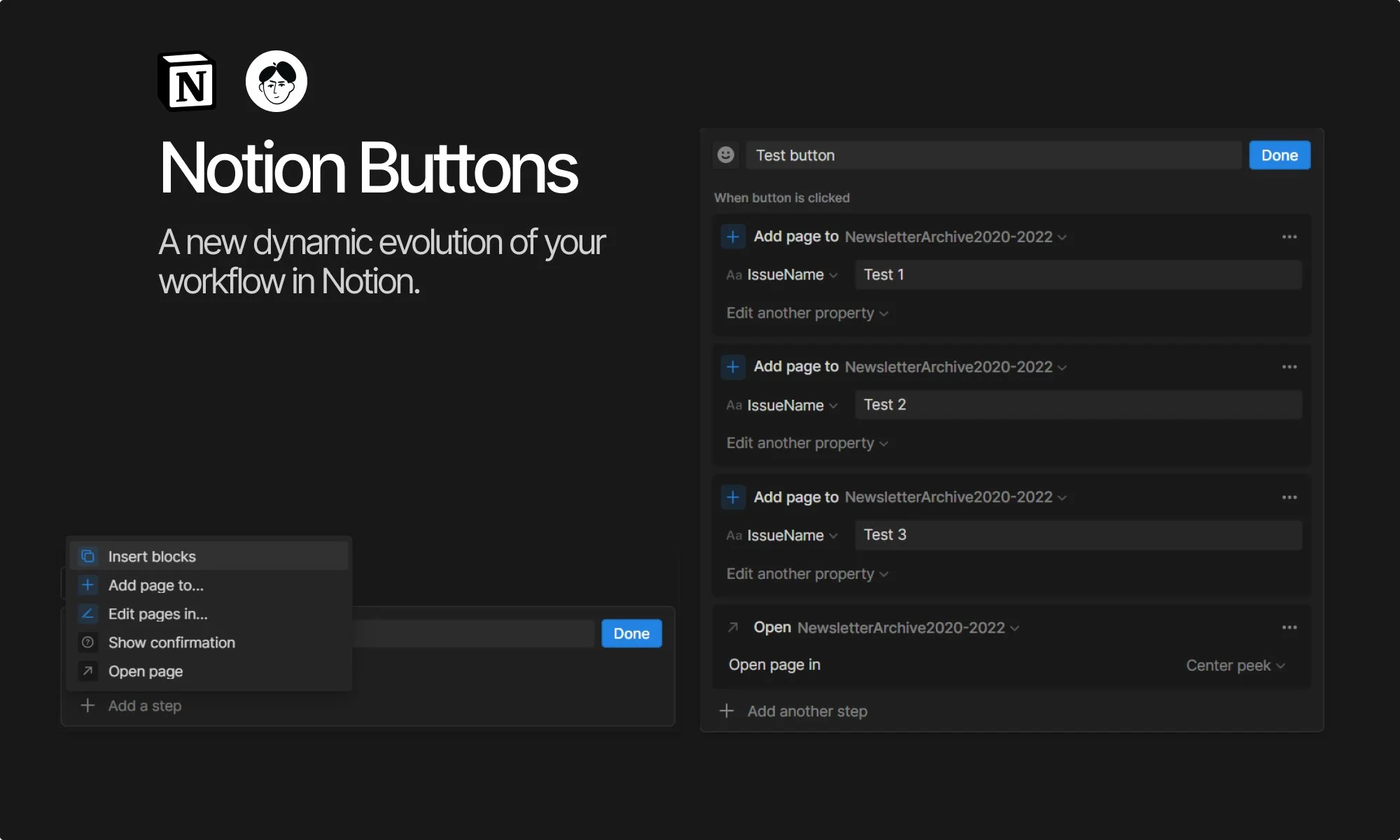
Task: Open three-dot menu of Test 3 step
Action: (1289, 497)
